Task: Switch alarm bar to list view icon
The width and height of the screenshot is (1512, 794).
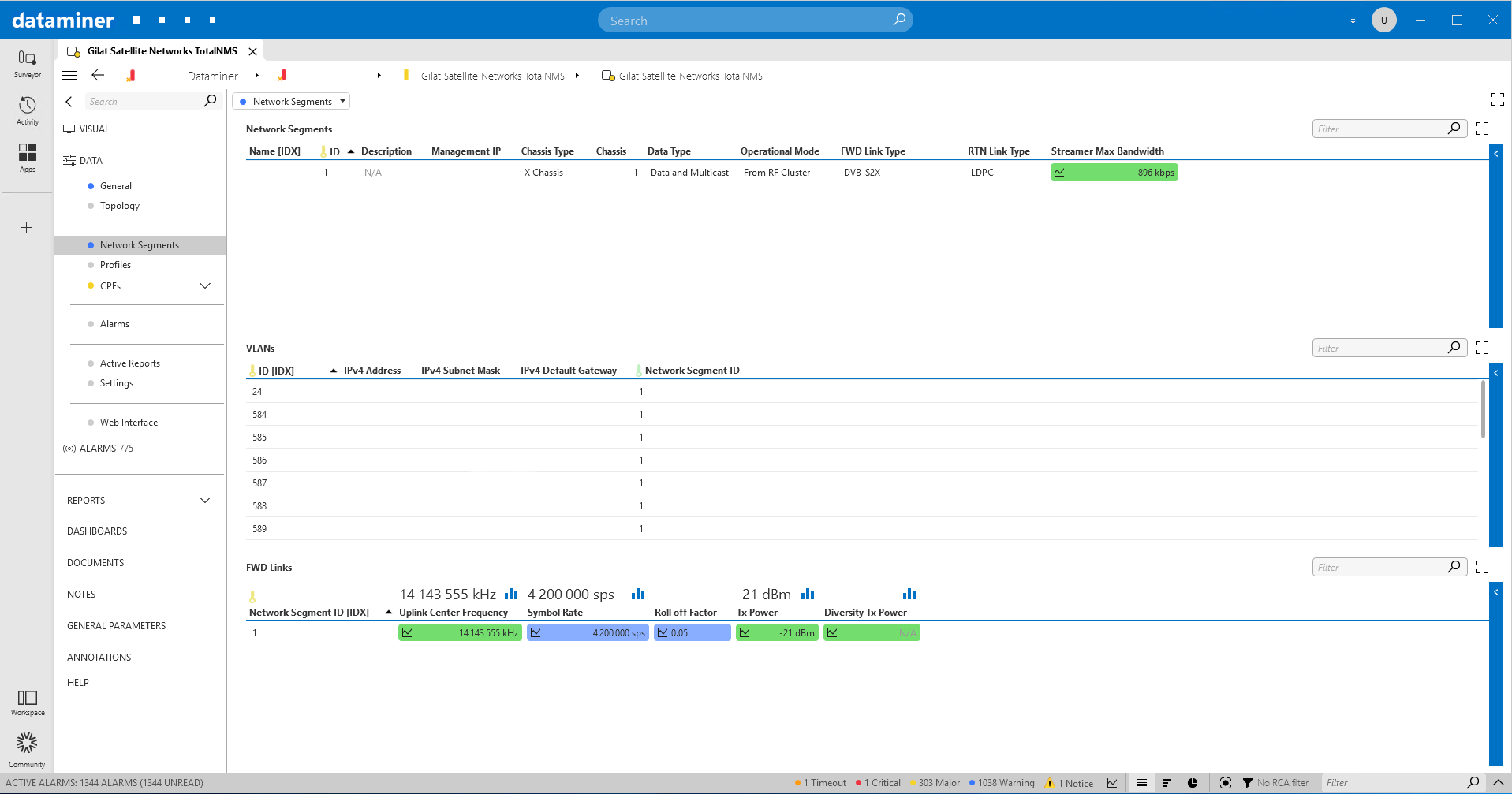Action: coord(1141,783)
